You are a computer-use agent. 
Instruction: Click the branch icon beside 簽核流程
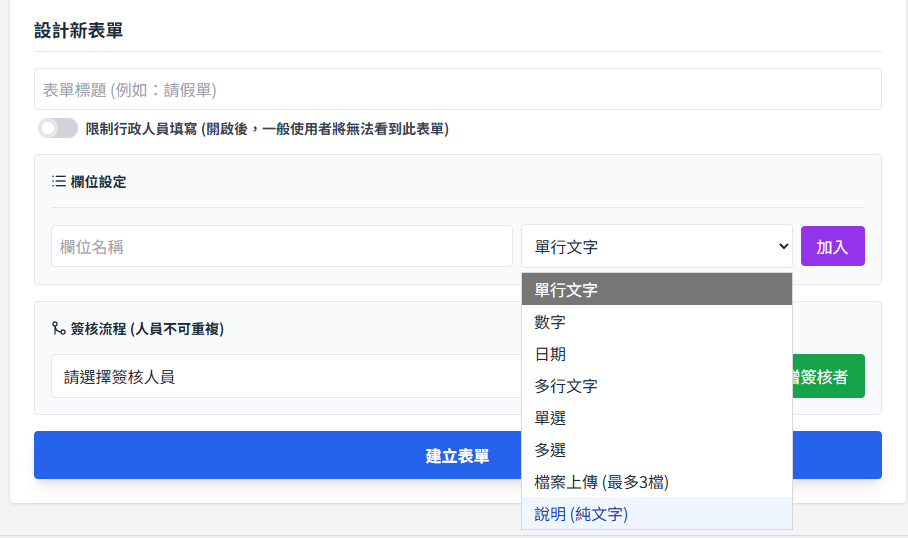(59, 329)
